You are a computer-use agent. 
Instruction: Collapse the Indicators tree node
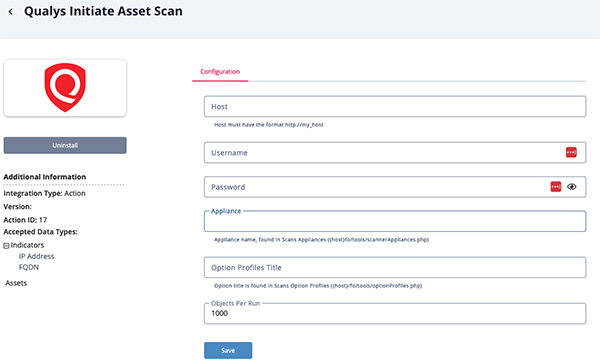6,246
